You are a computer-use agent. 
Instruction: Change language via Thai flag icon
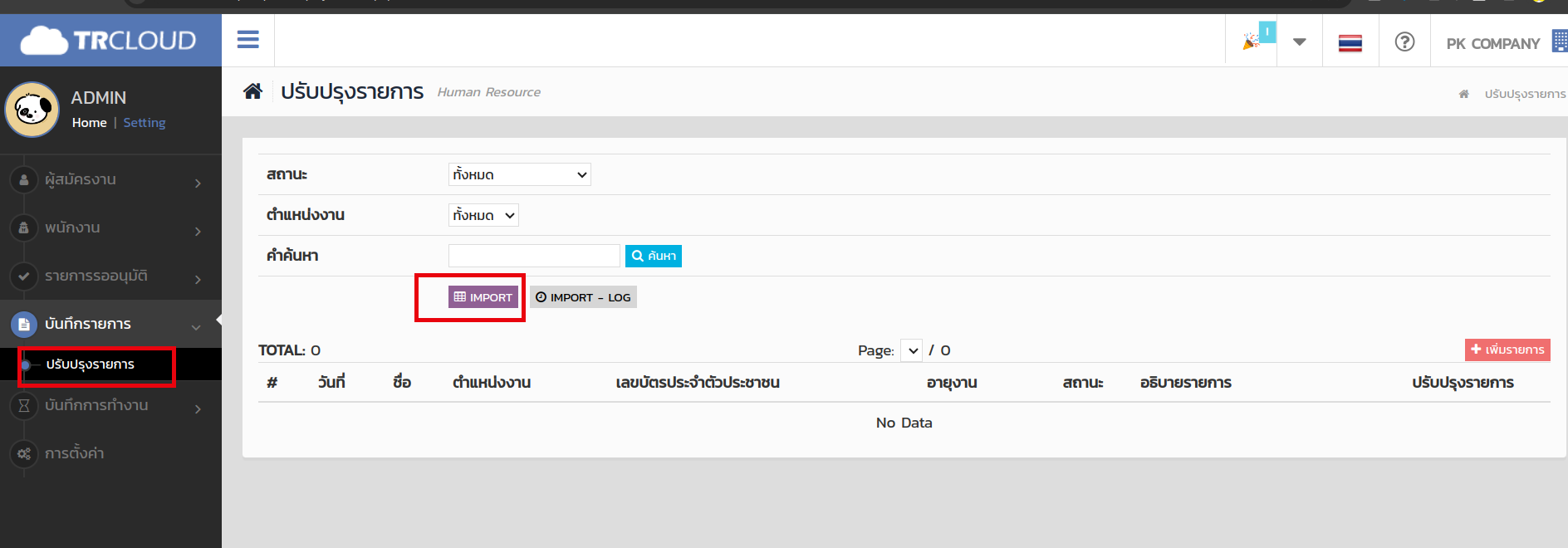click(x=1350, y=42)
